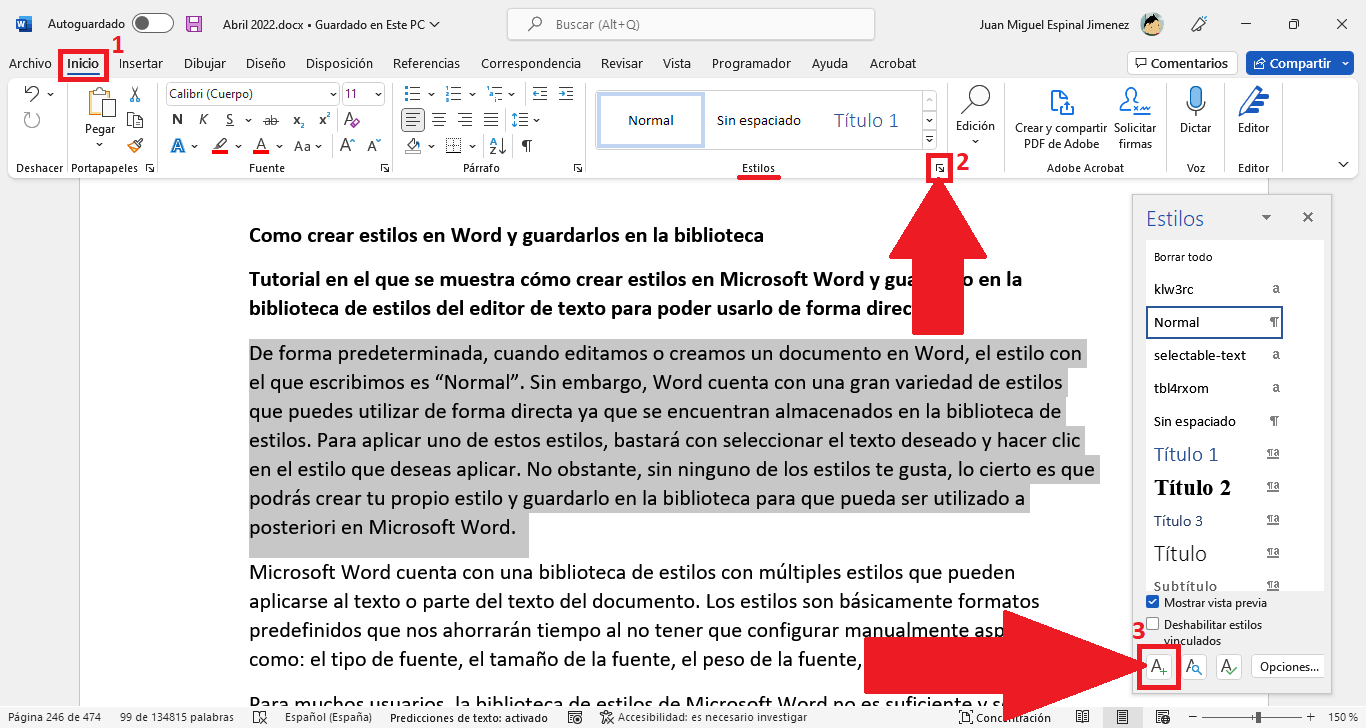Click the Copy icon in Portapapeles
This screenshot has height=728, width=1366.
click(x=135, y=119)
